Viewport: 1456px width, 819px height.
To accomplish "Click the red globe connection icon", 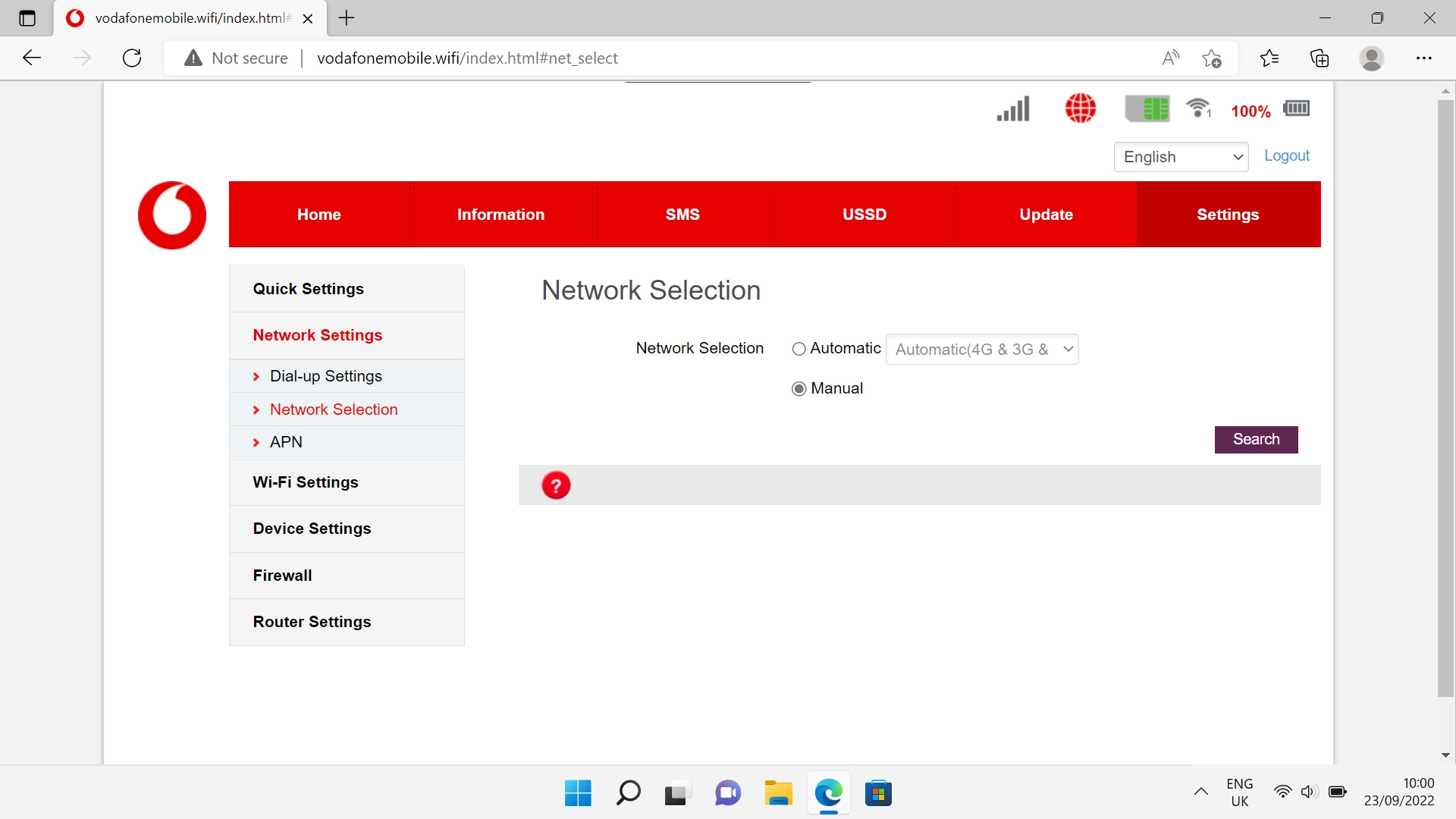I will point(1081,108).
